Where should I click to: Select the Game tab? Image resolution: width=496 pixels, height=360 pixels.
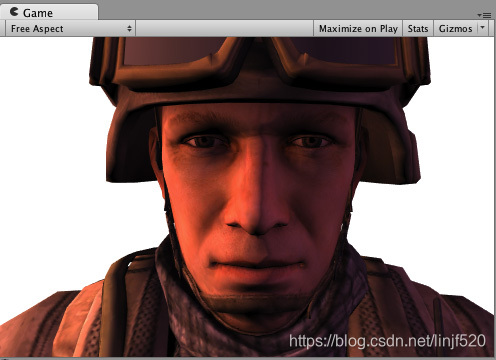point(49,13)
